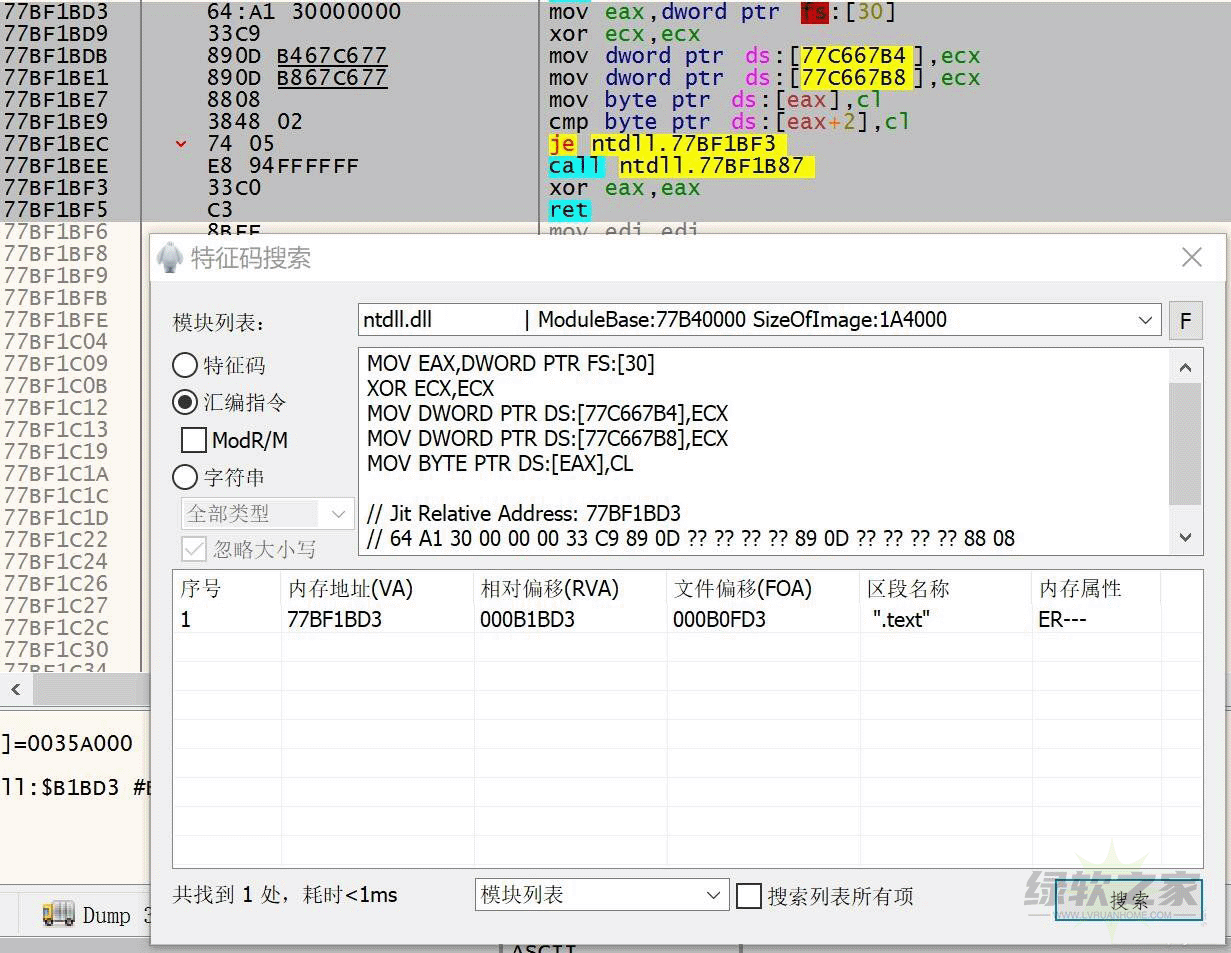
Task: Open the bottom 模块列表 search scope dropdown
Action: pyautogui.click(x=712, y=895)
